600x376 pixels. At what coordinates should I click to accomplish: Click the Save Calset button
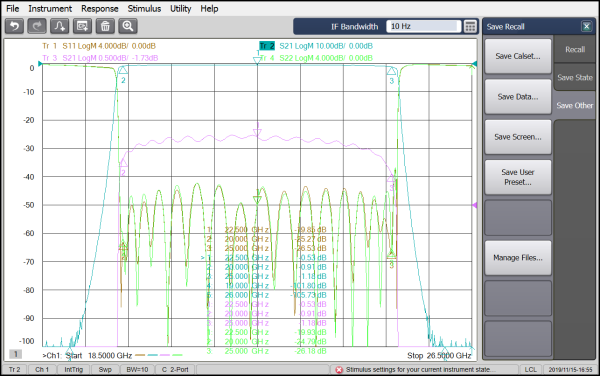[x=518, y=56]
